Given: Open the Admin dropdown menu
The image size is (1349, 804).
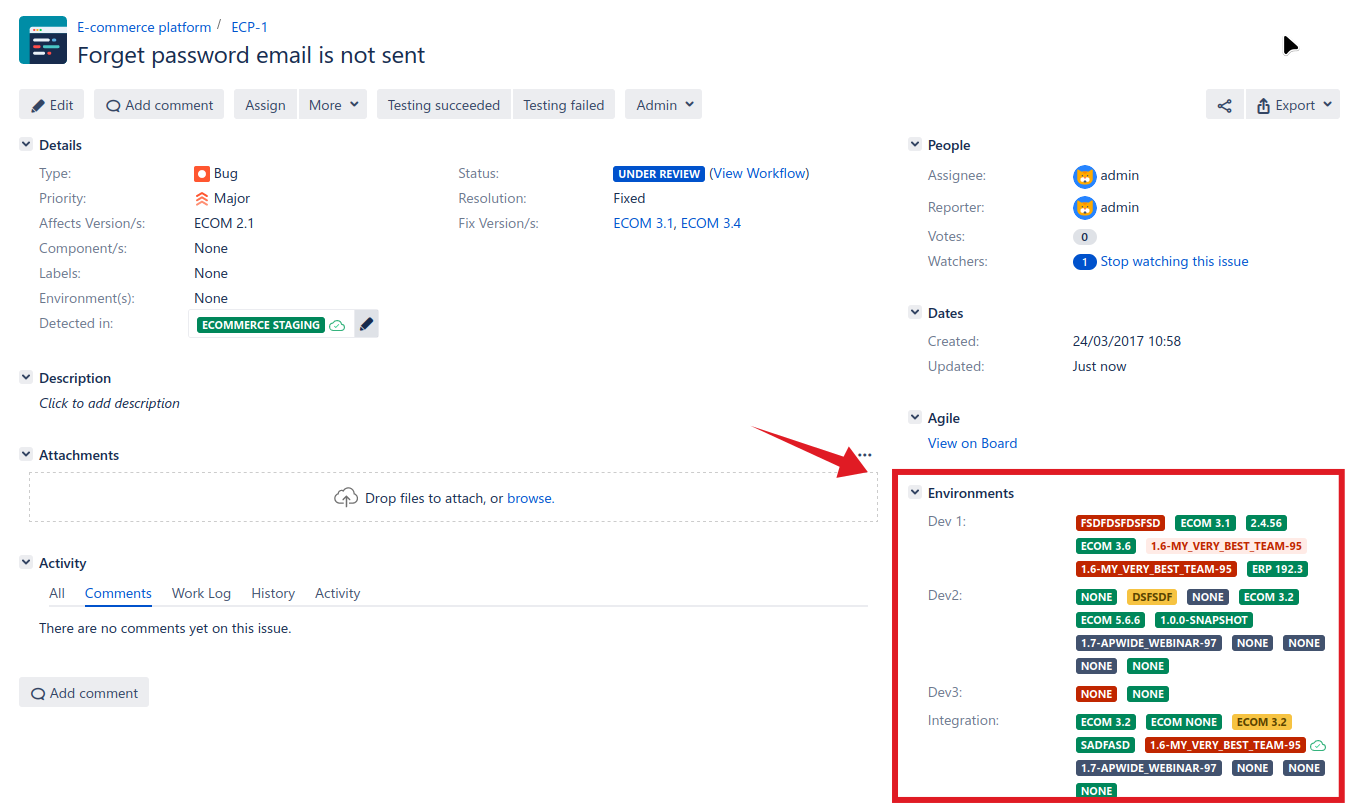Looking at the screenshot, I should pyautogui.click(x=663, y=105).
